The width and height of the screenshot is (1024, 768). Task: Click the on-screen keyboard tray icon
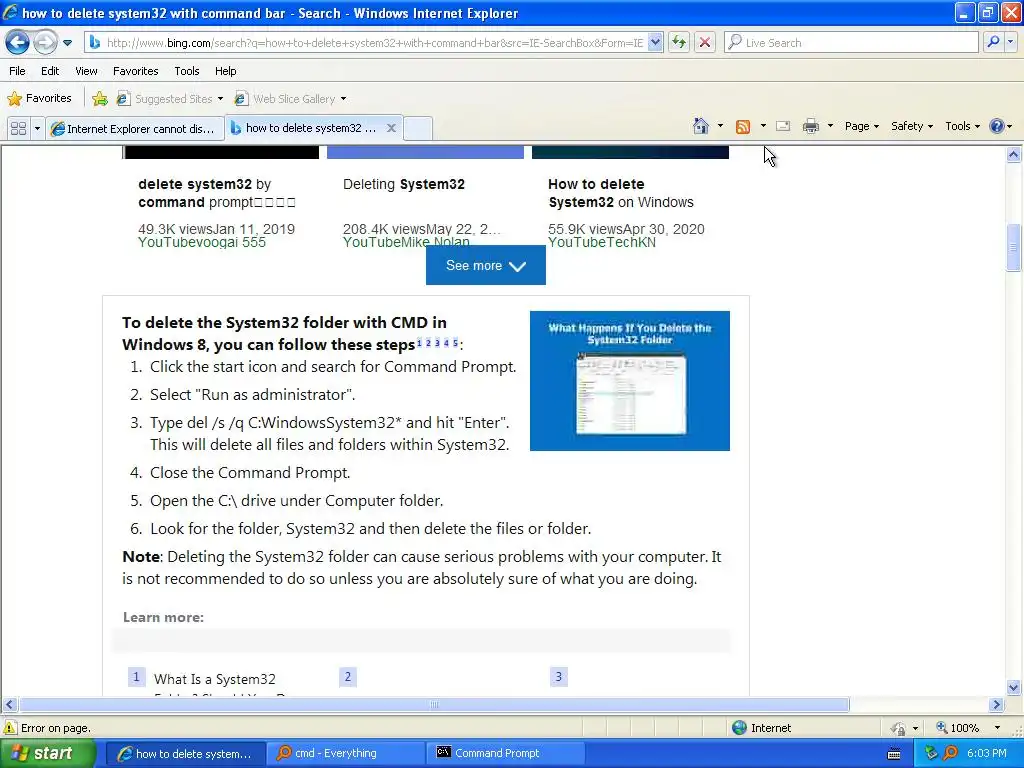(894, 754)
